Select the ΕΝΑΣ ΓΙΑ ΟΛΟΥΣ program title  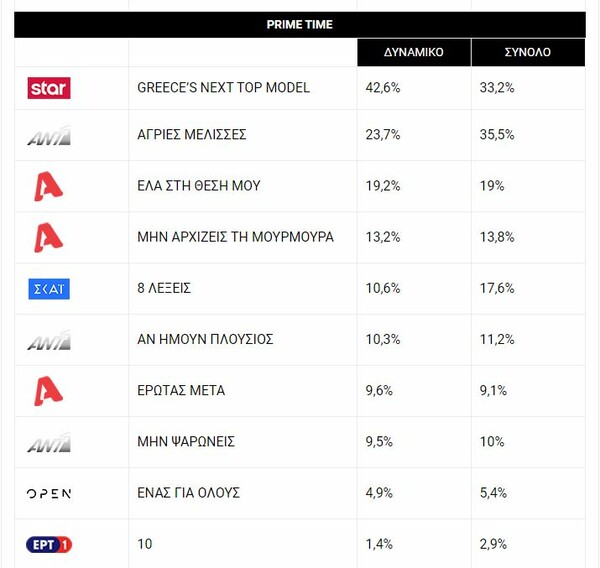pos(188,493)
